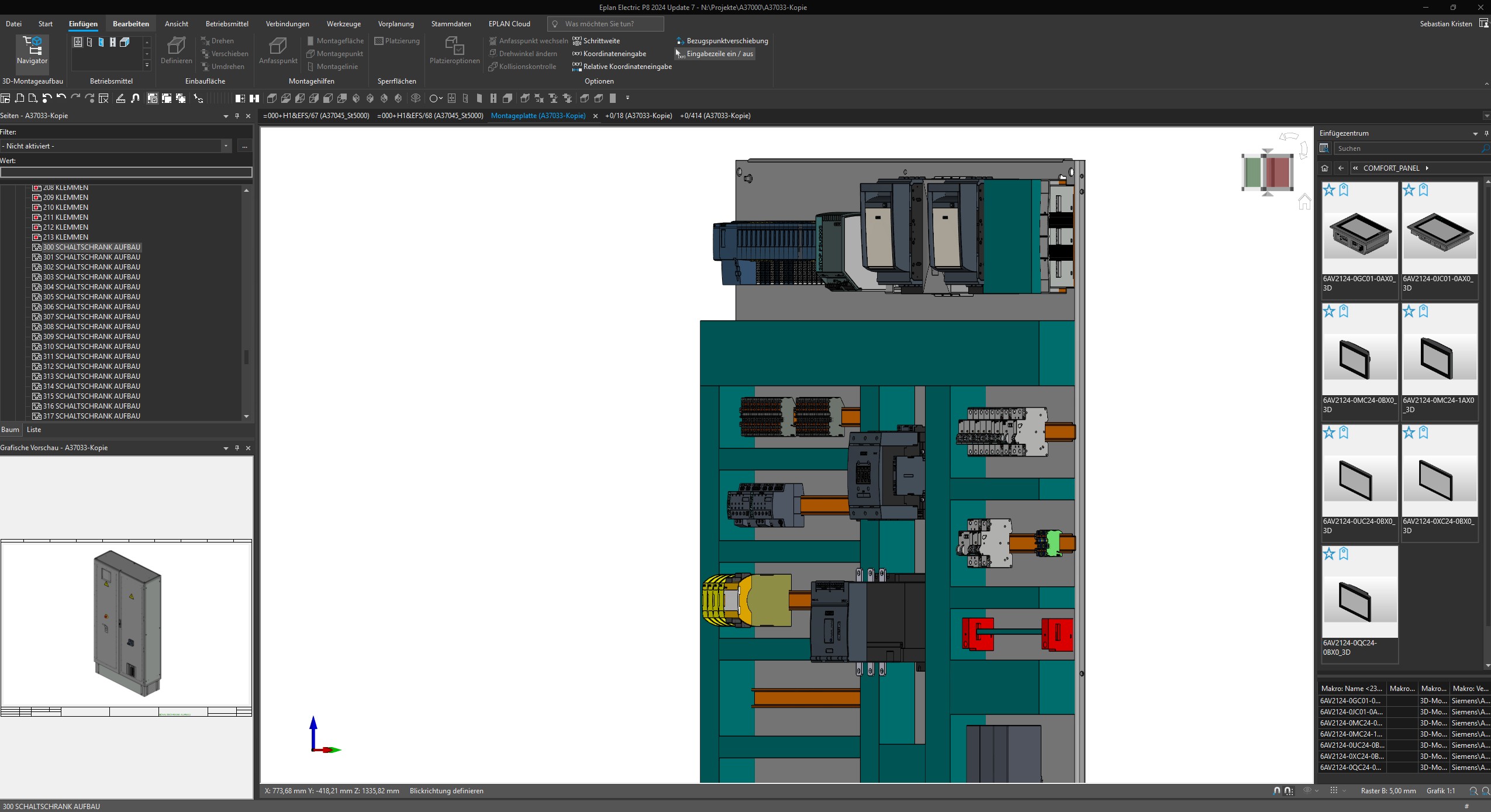
Task: Open the Filter 'Nicht aktiviert' dropdown
Action: pos(226,146)
